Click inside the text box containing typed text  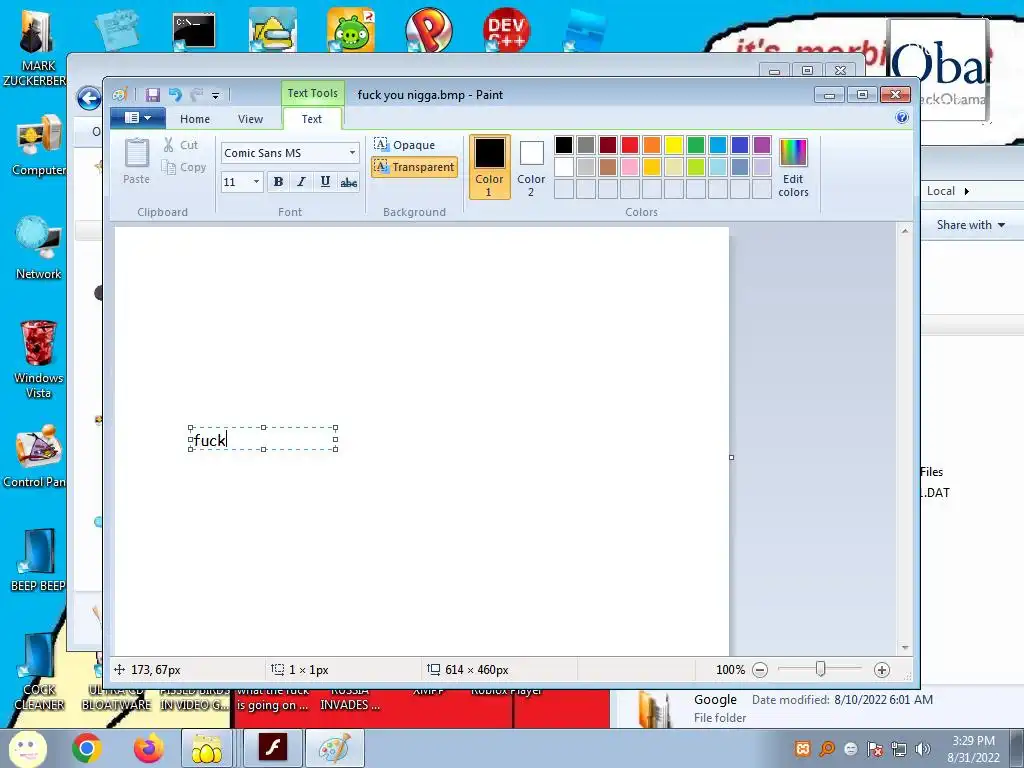click(x=263, y=439)
